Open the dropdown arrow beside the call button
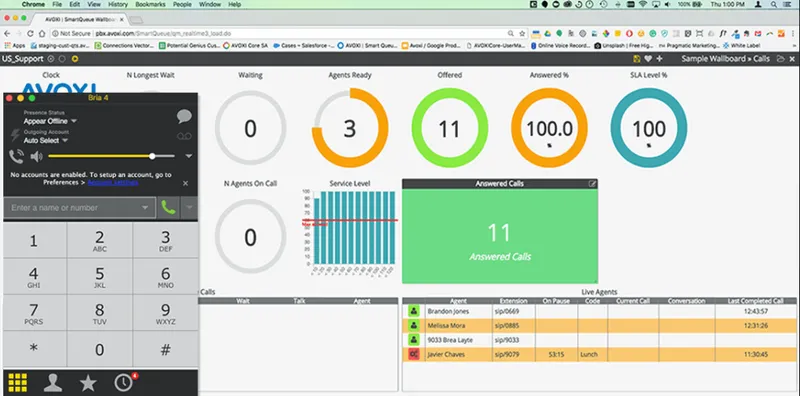Viewport: 800px width, 396px height. pyautogui.click(x=189, y=208)
